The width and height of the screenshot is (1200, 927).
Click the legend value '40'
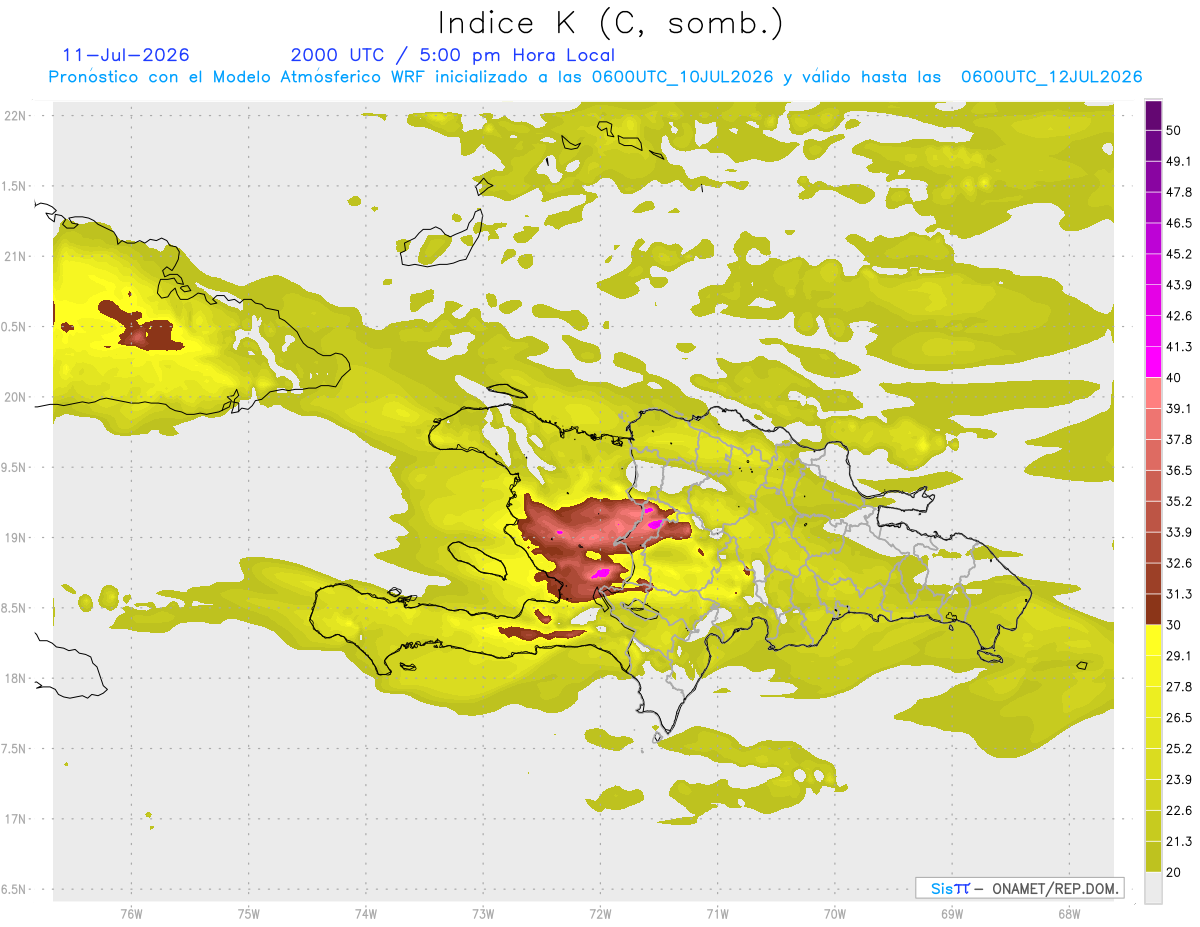point(1174,378)
